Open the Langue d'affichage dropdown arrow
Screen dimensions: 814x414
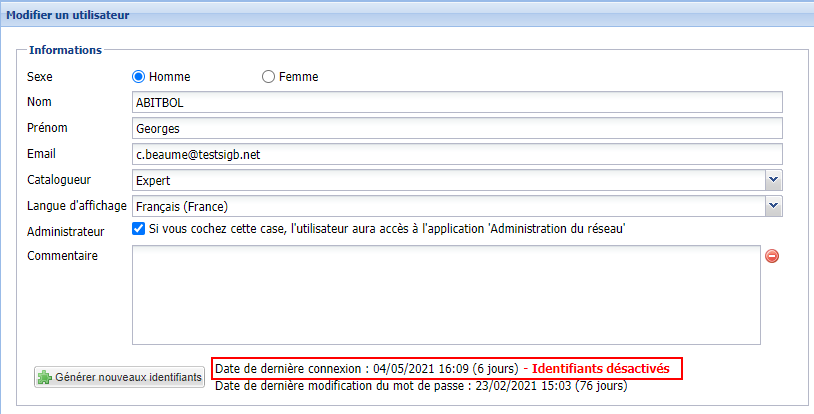point(773,206)
